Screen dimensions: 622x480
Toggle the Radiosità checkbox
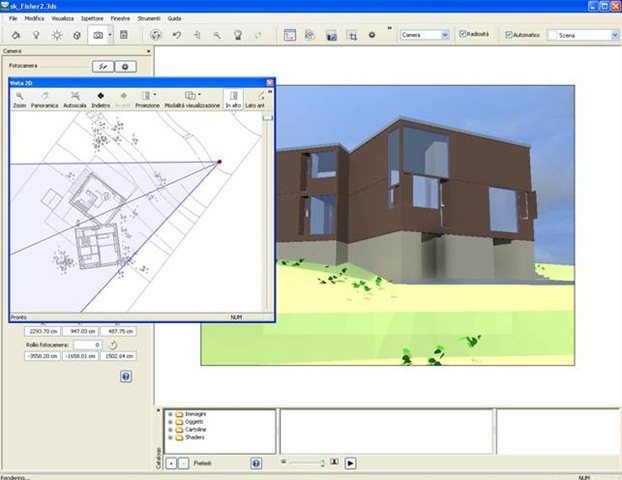(462, 34)
